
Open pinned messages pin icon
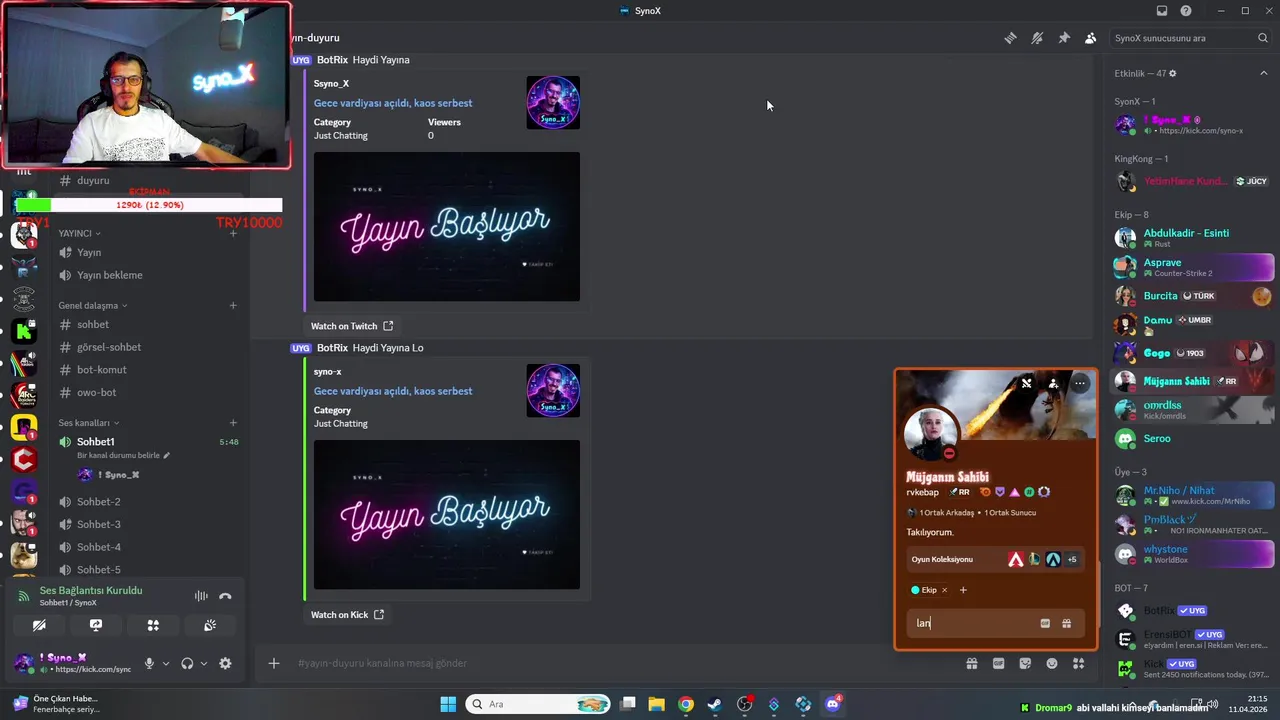click(1064, 38)
